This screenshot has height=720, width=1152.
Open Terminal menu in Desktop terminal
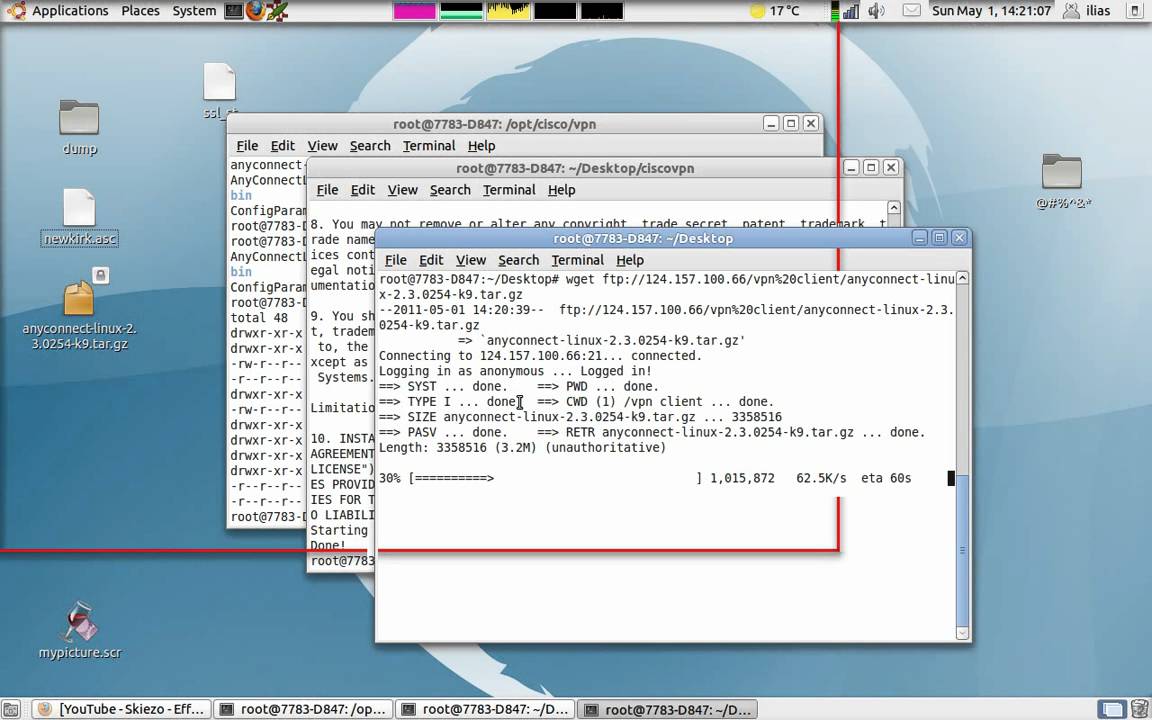577,260
